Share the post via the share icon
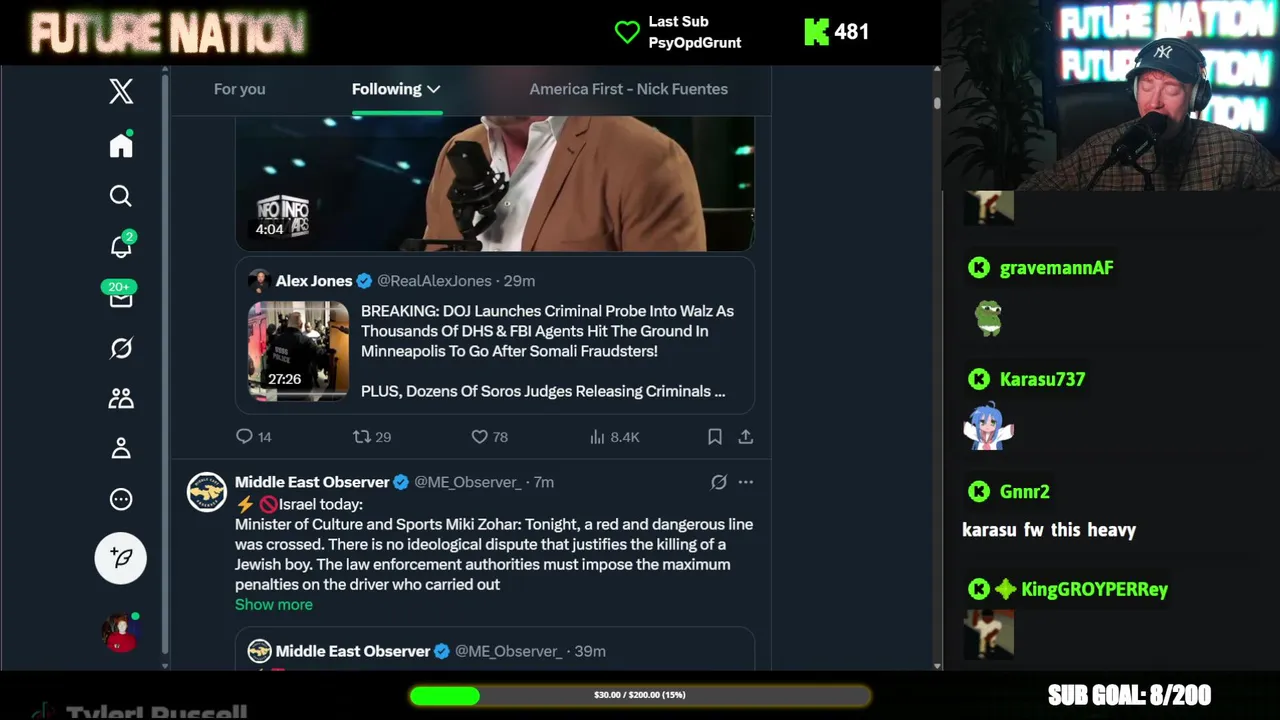This screenshot has height=720, width=1280. [746, 437]
